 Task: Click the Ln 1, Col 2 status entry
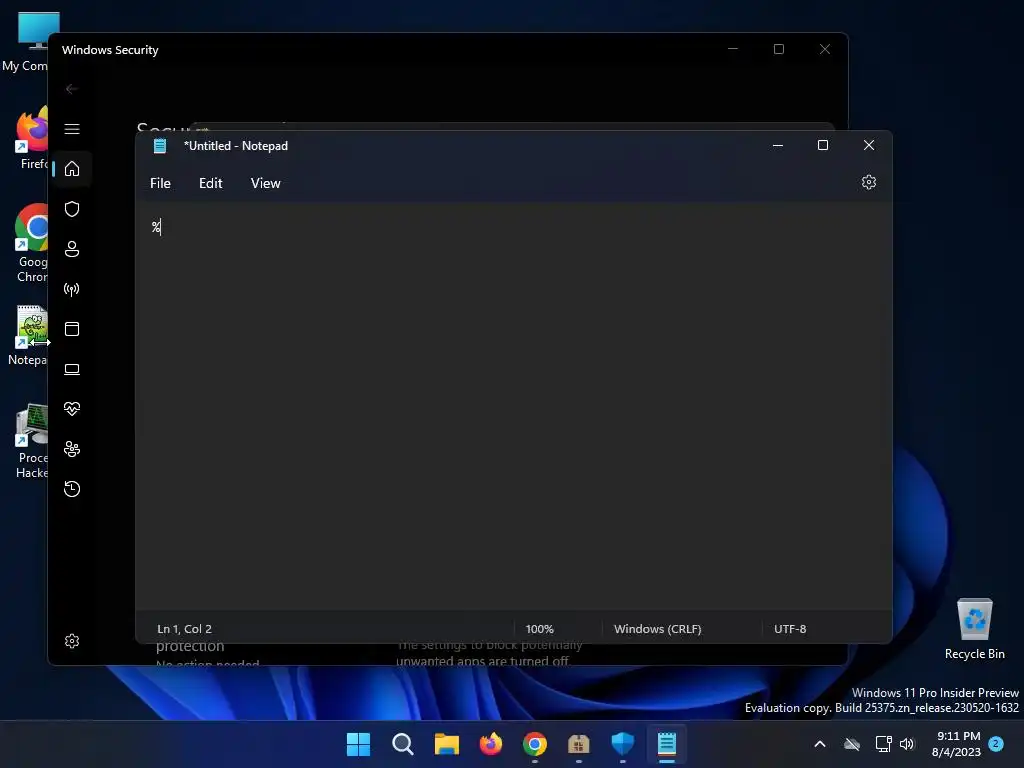[x=184, y=629]
